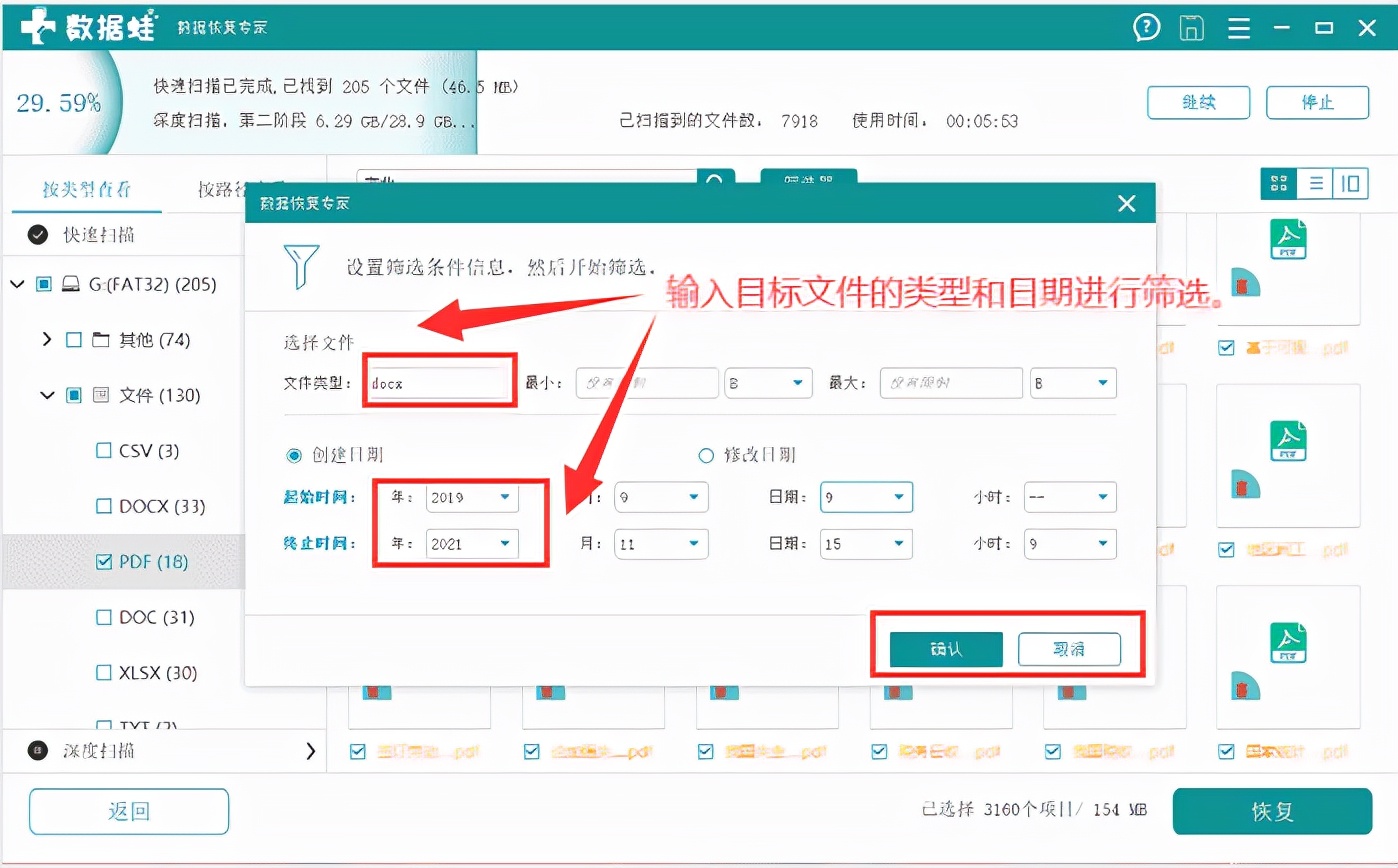Image resolution: width=1398 pixels, height=868 pixels.
Task: Click the scan progress 29.59% indicator
Action: [x=59, y=103]
